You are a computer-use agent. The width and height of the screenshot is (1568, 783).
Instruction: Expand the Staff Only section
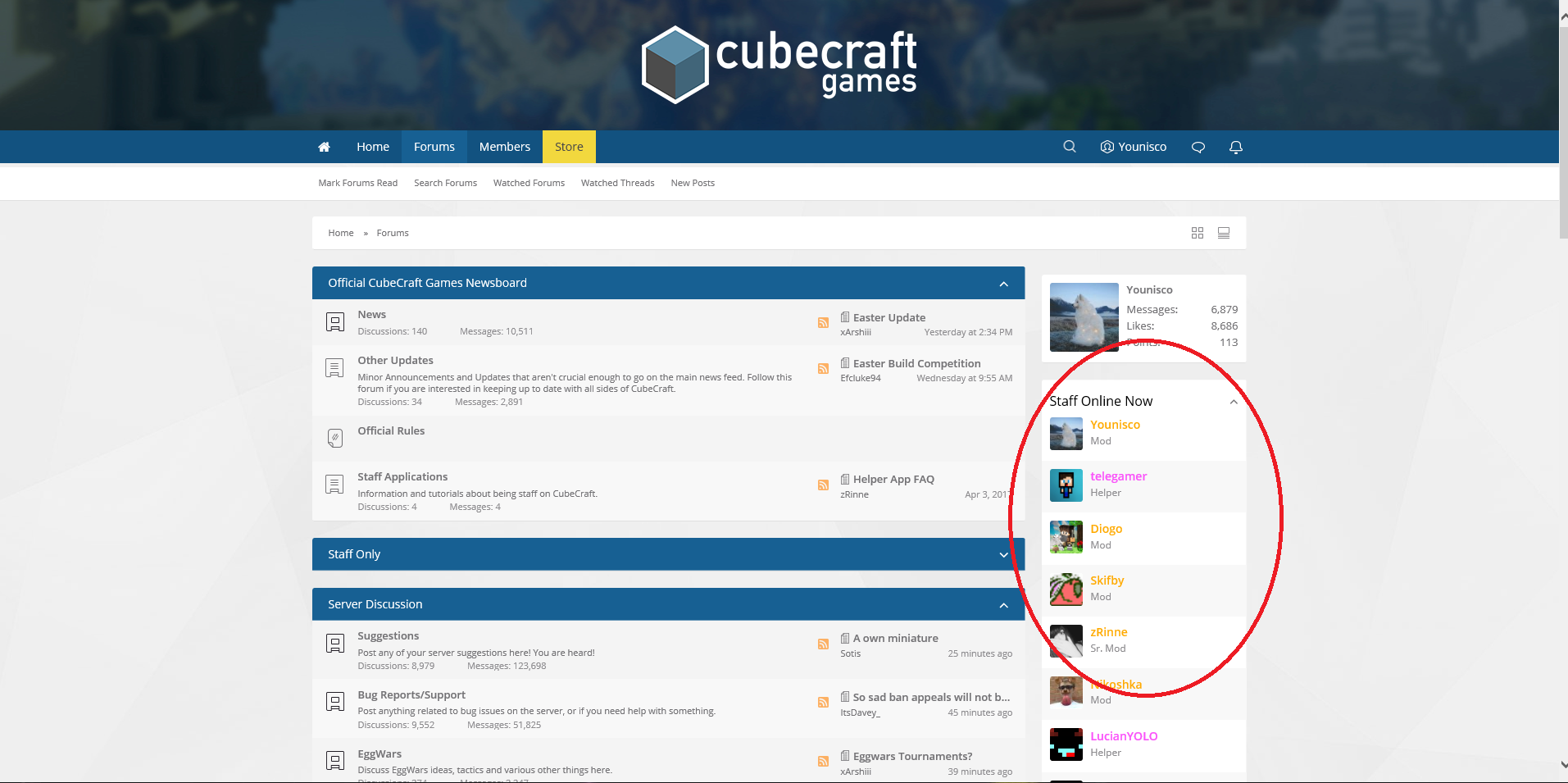coord(1003,555)
